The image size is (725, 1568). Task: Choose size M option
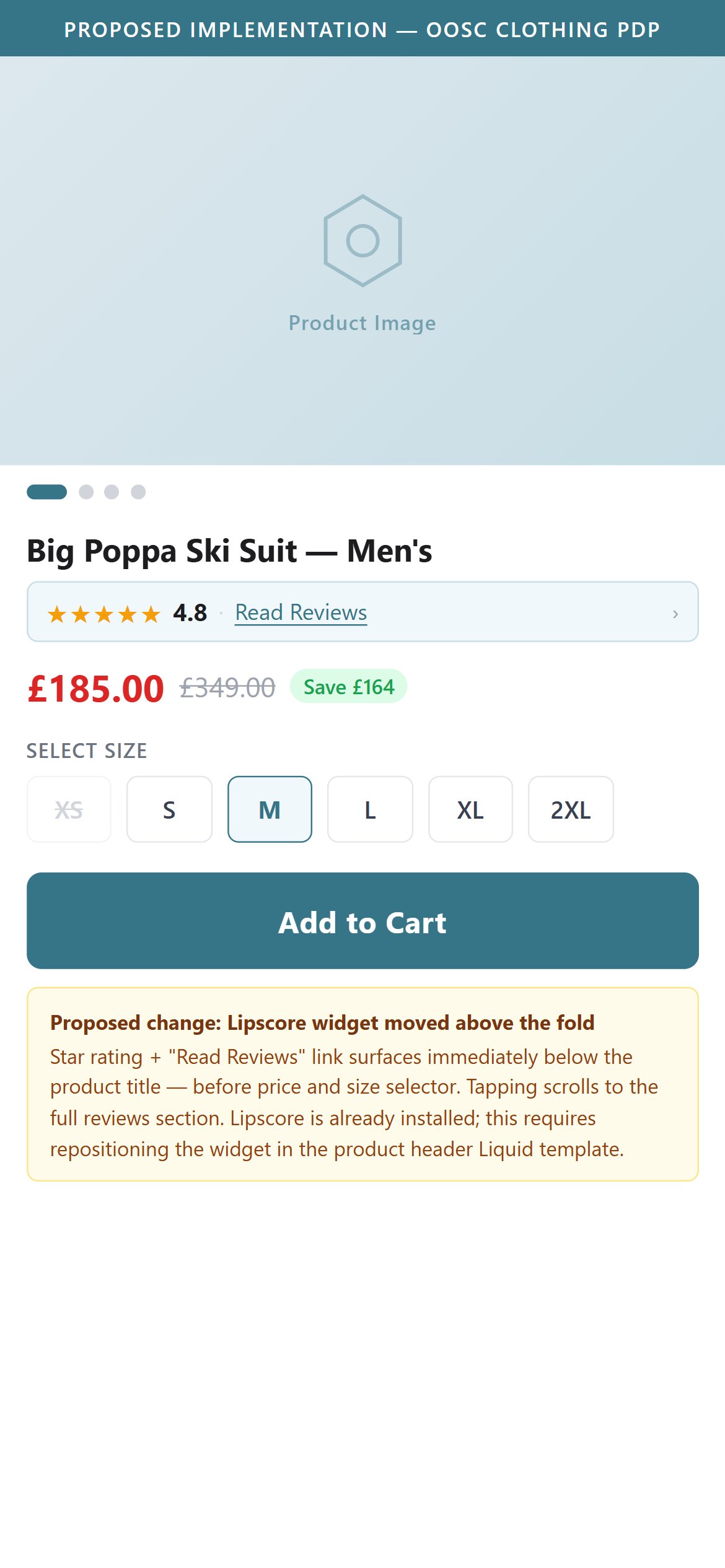(270, 809)
